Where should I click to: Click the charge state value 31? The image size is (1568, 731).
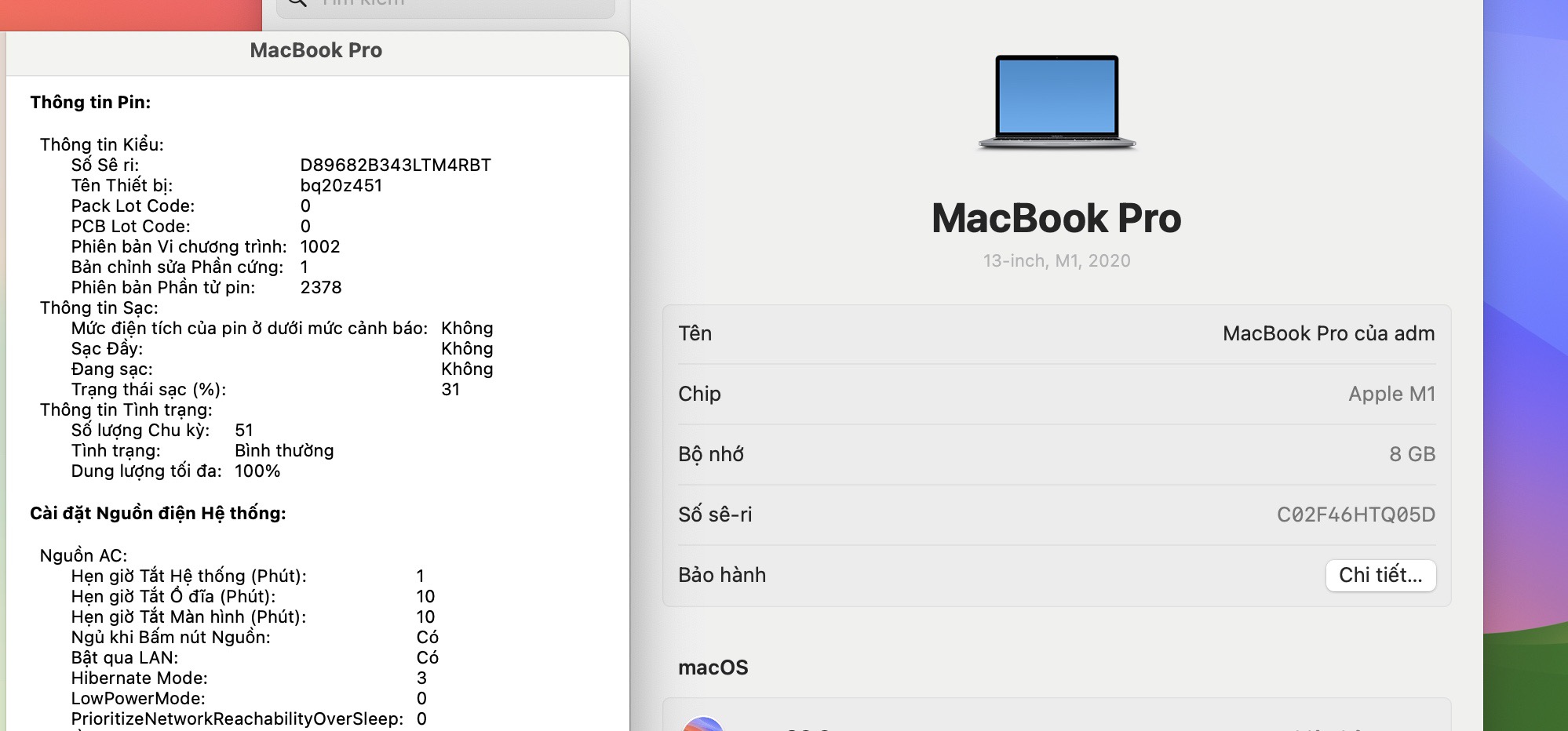point(450,389)
